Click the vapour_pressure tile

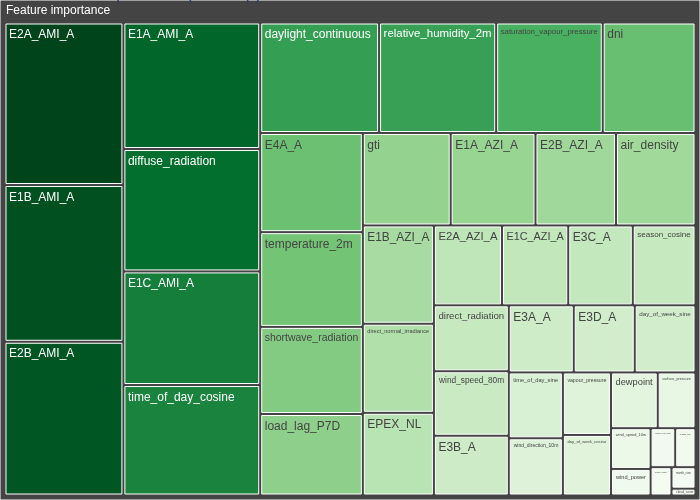tap(587, 404)
